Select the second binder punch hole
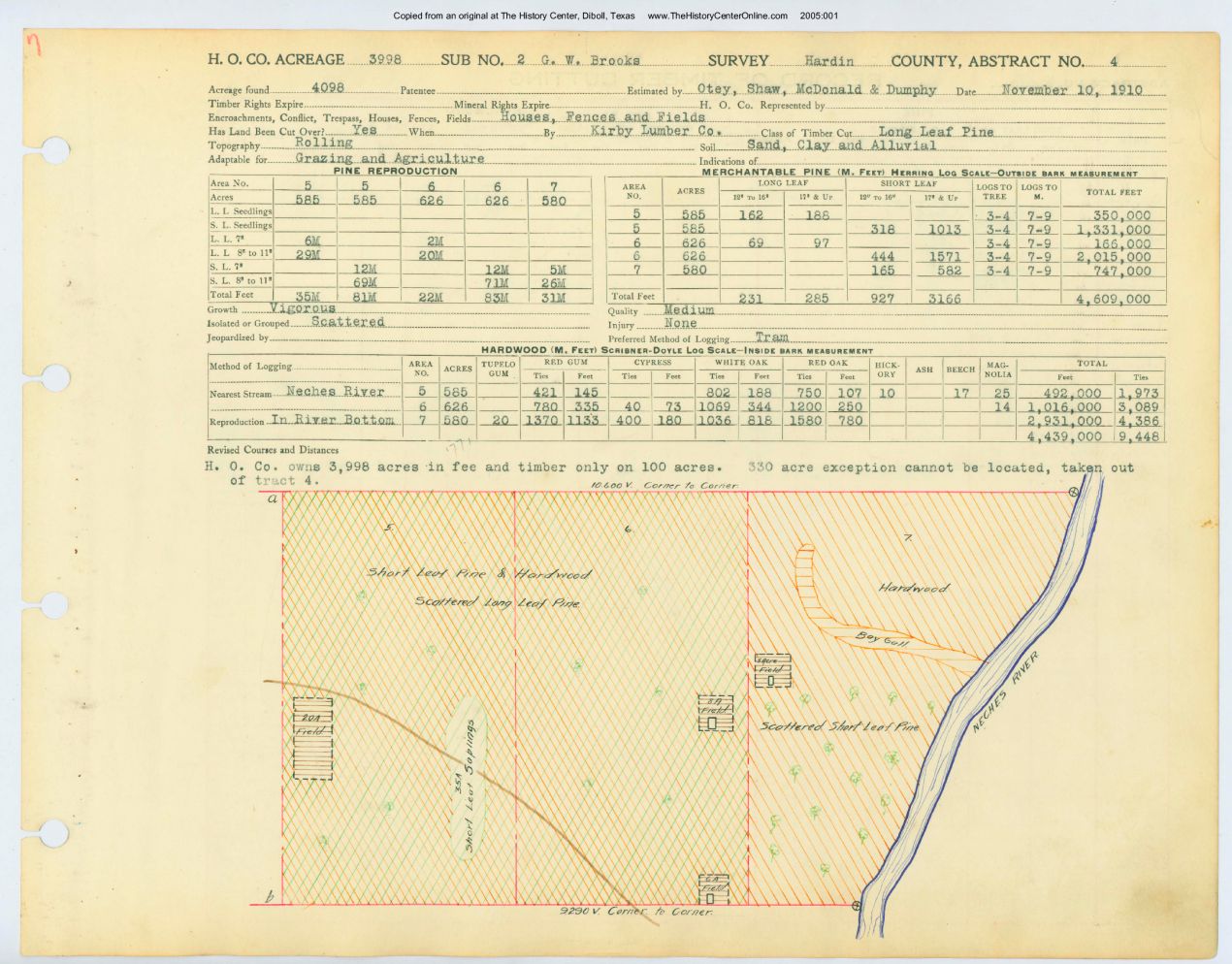 point(54,379)
